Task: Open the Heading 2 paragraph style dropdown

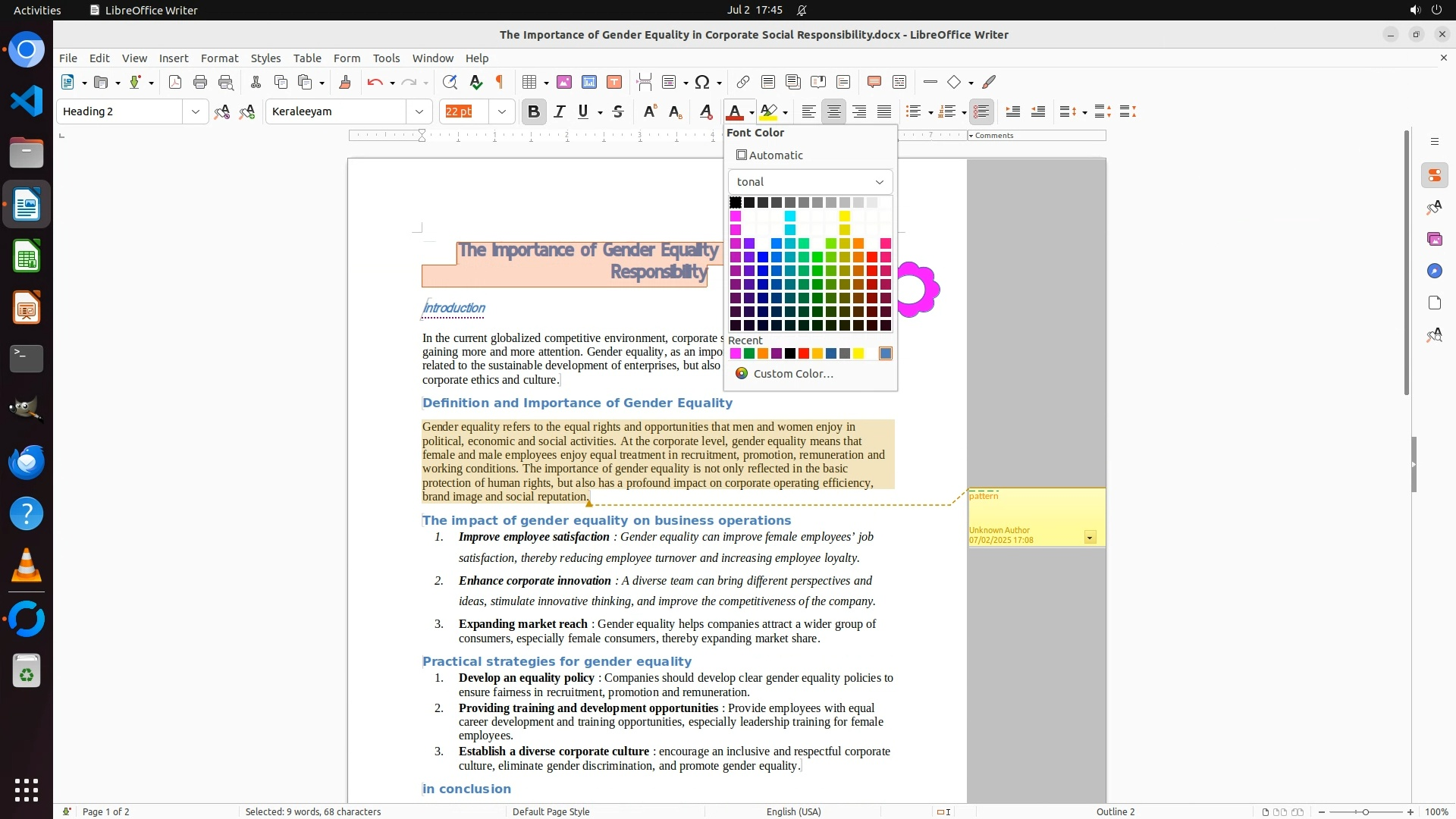Action: click(x=195, y=111)
